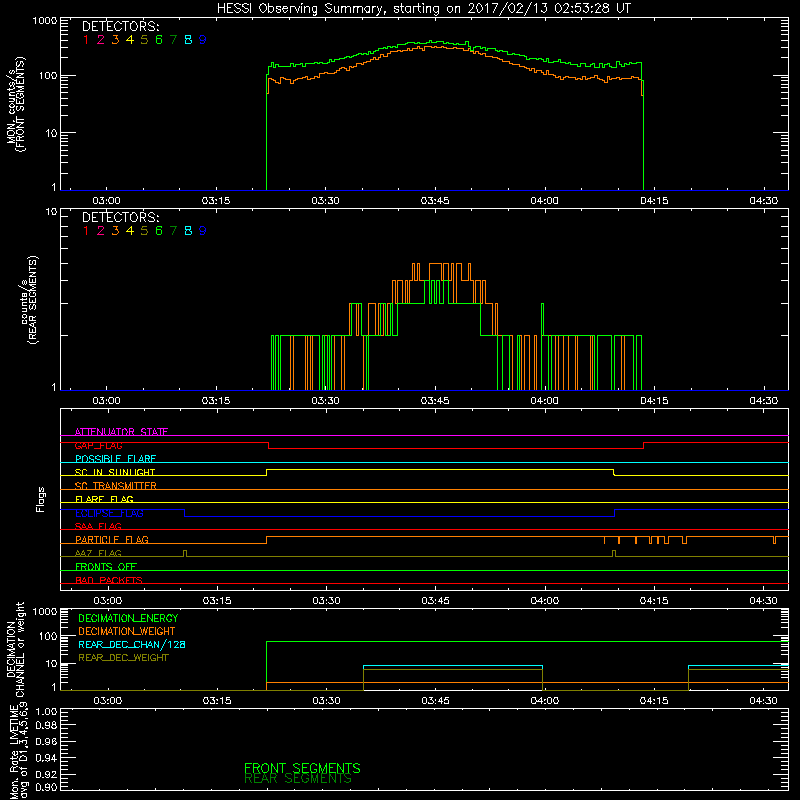Select detector 6 in front segments legend

tap(159, 40)
